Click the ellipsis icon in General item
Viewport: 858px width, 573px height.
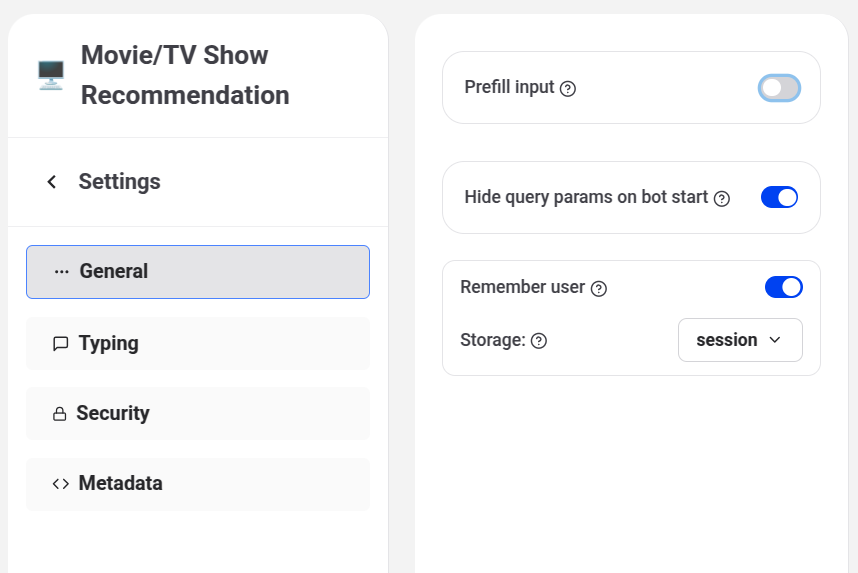click(x=62, y=272)
